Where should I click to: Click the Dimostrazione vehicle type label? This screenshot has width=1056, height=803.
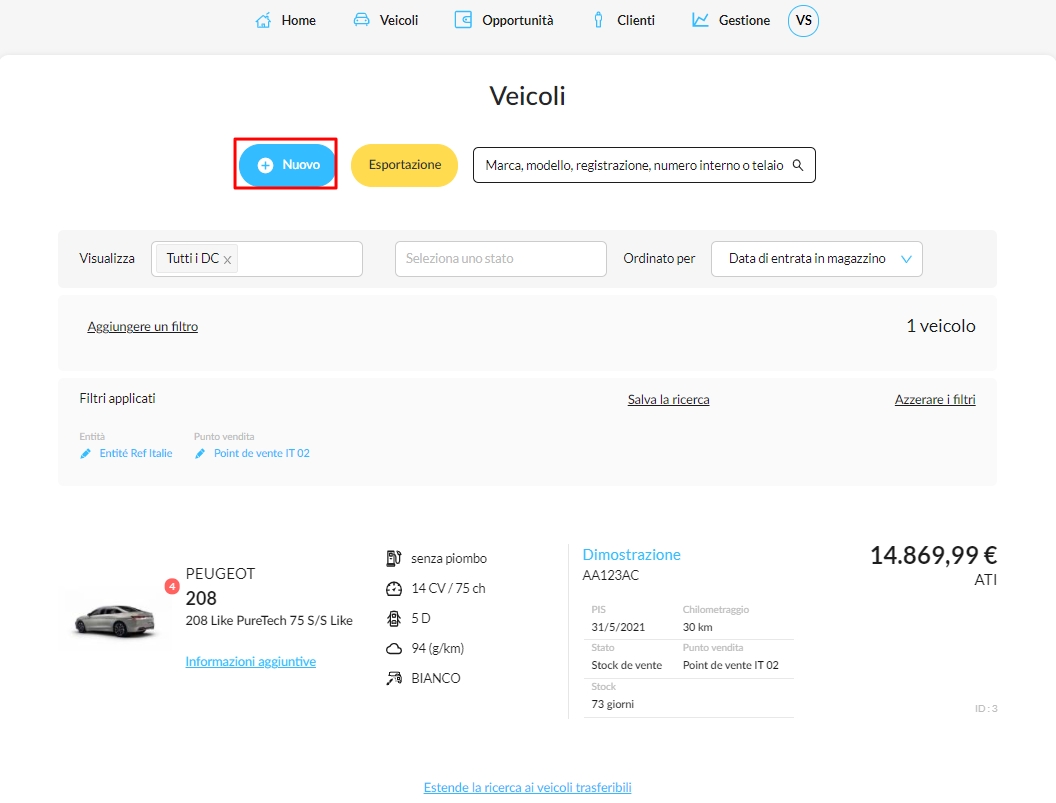coord(632,554)
